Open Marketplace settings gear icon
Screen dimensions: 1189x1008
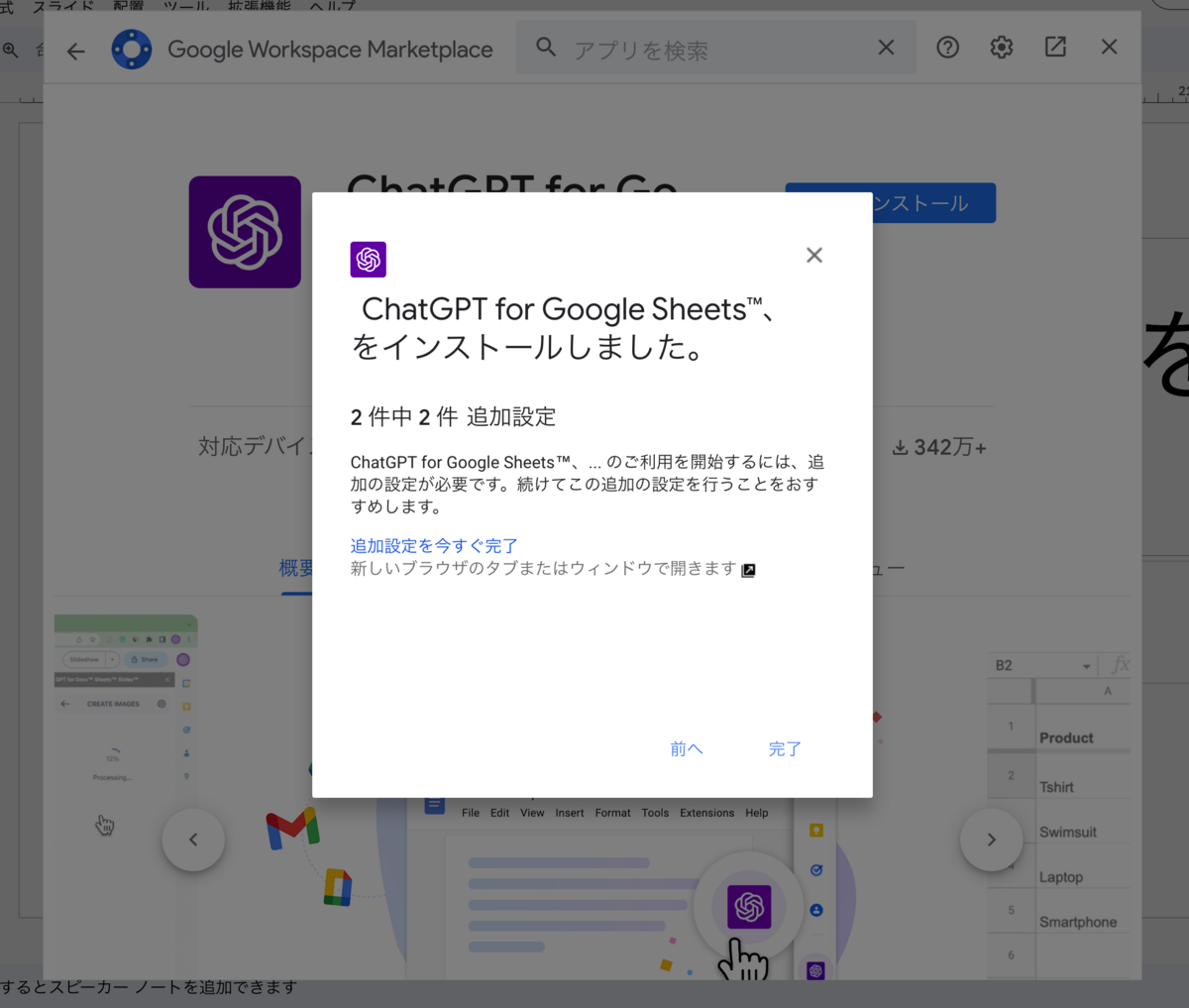click(1002, 47)
